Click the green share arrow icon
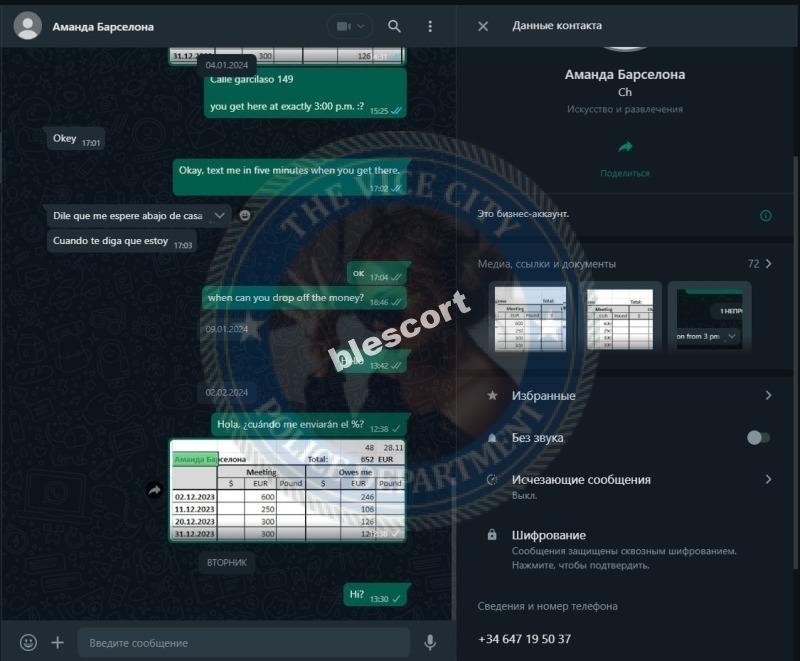 tap(625, 147)
